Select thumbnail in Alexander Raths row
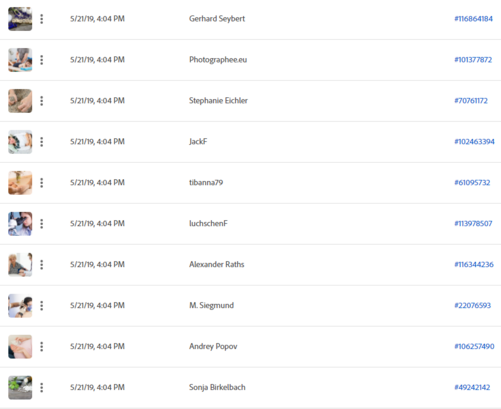The height and width of the screenshot is (409, 501). 20,265
